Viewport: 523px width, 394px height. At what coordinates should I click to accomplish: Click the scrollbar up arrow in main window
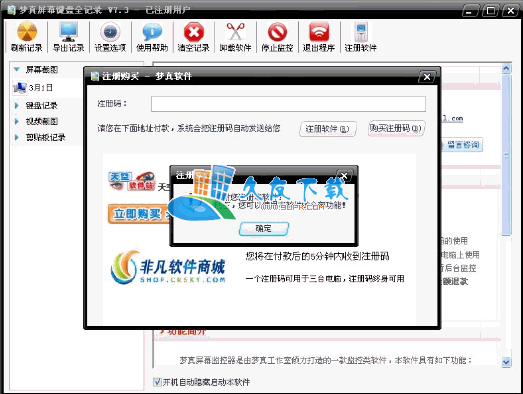pyautogui.click(x=506, y=69)
